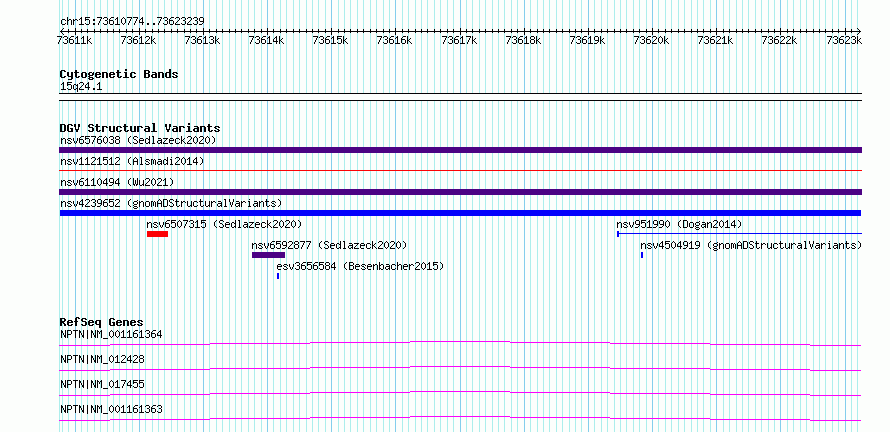Click the 73619k ruler tick label
Screen dimensions: 890x432
[x=588, y=40]
